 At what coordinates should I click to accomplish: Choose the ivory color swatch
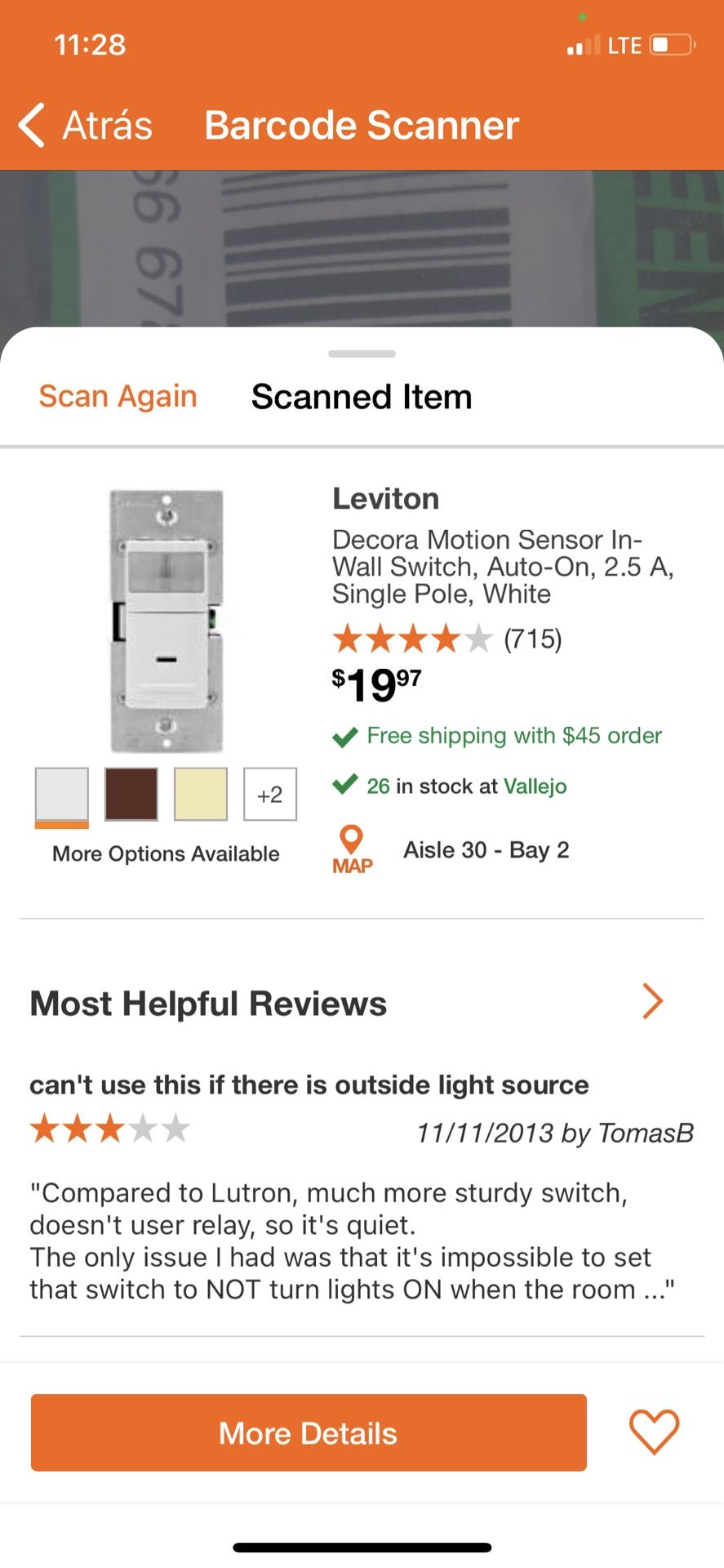(x=201, y=794)
